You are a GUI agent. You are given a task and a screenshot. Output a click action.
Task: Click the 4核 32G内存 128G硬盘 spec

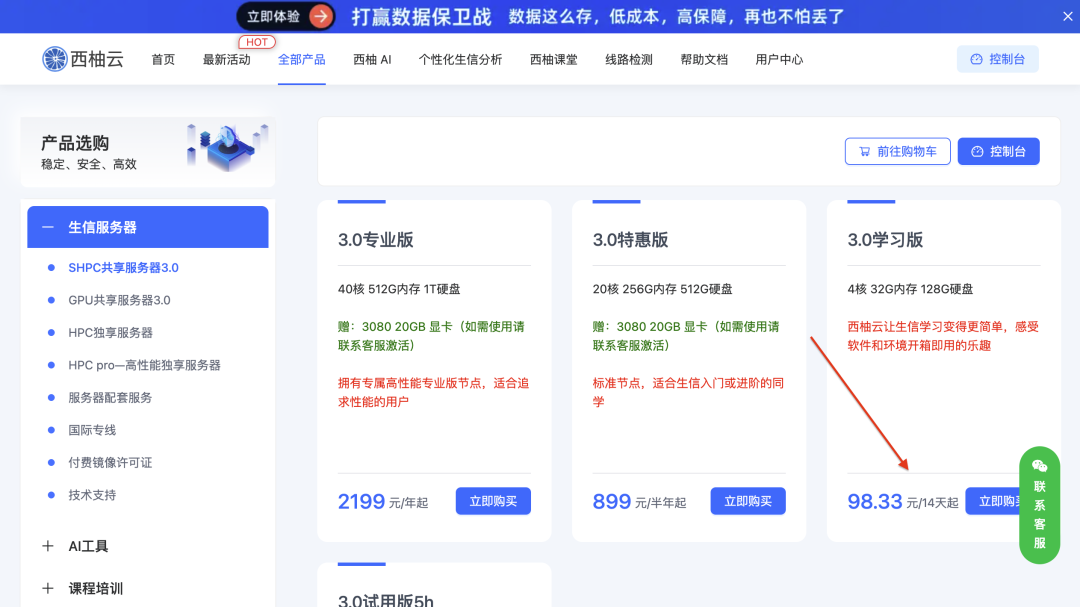[x=910, y=289]
